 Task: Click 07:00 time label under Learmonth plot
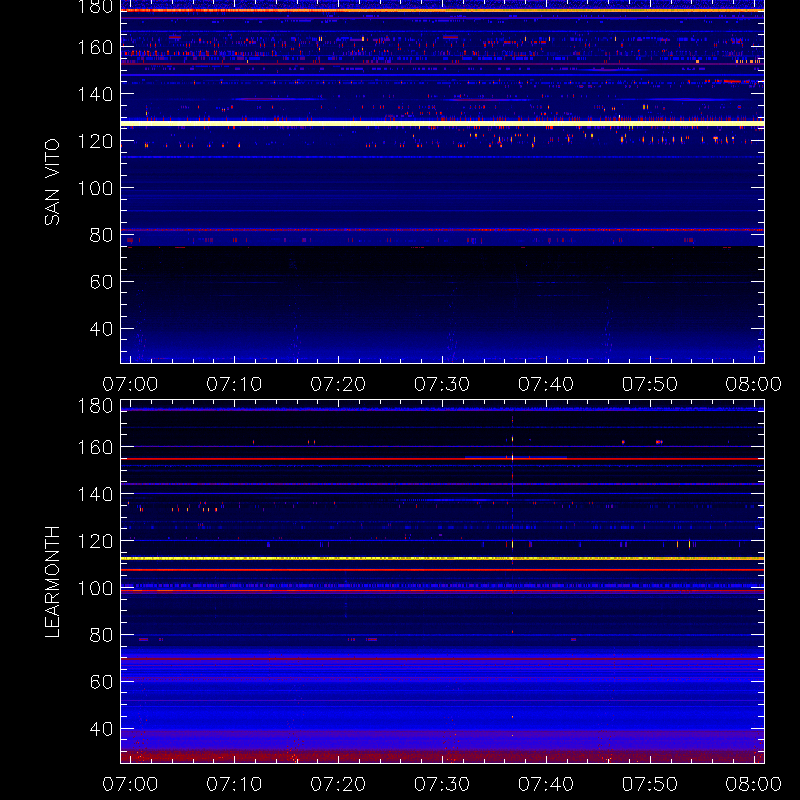pos(130,784)
